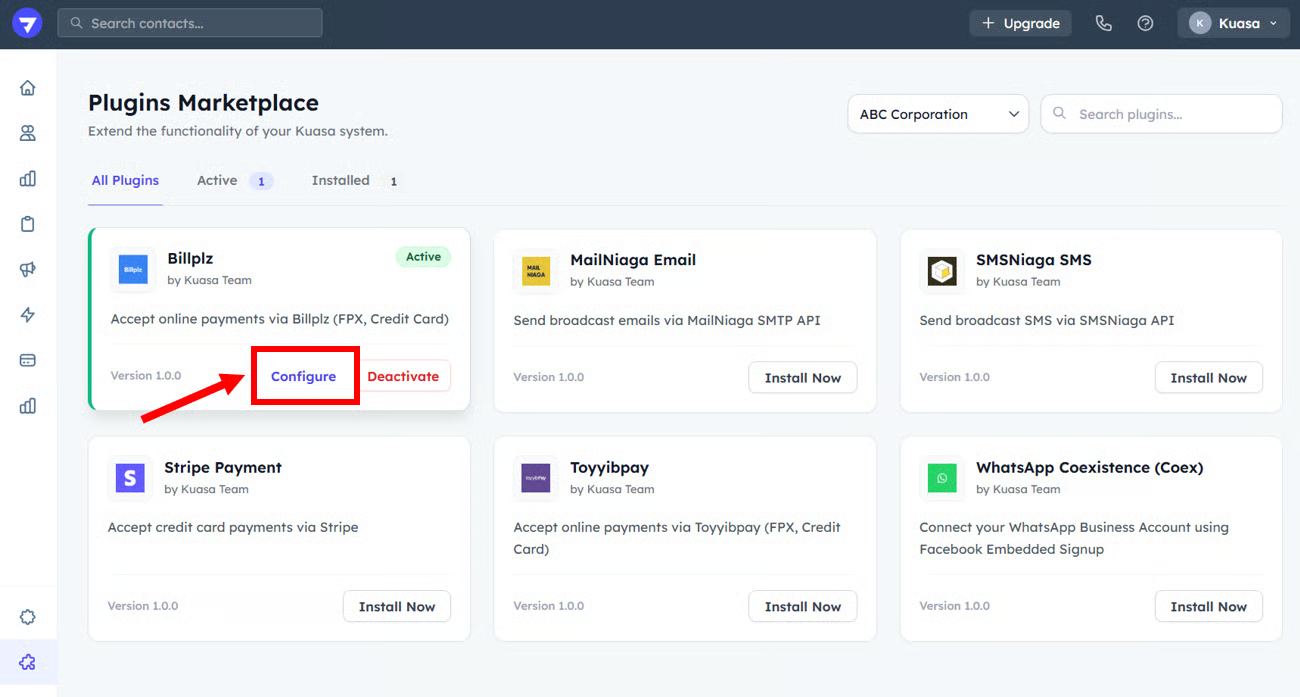Switch to the Installed tab
Image resolution: width=1300 pixels, height=697 pixels.
pyautogui.click(x=341, y=181)
